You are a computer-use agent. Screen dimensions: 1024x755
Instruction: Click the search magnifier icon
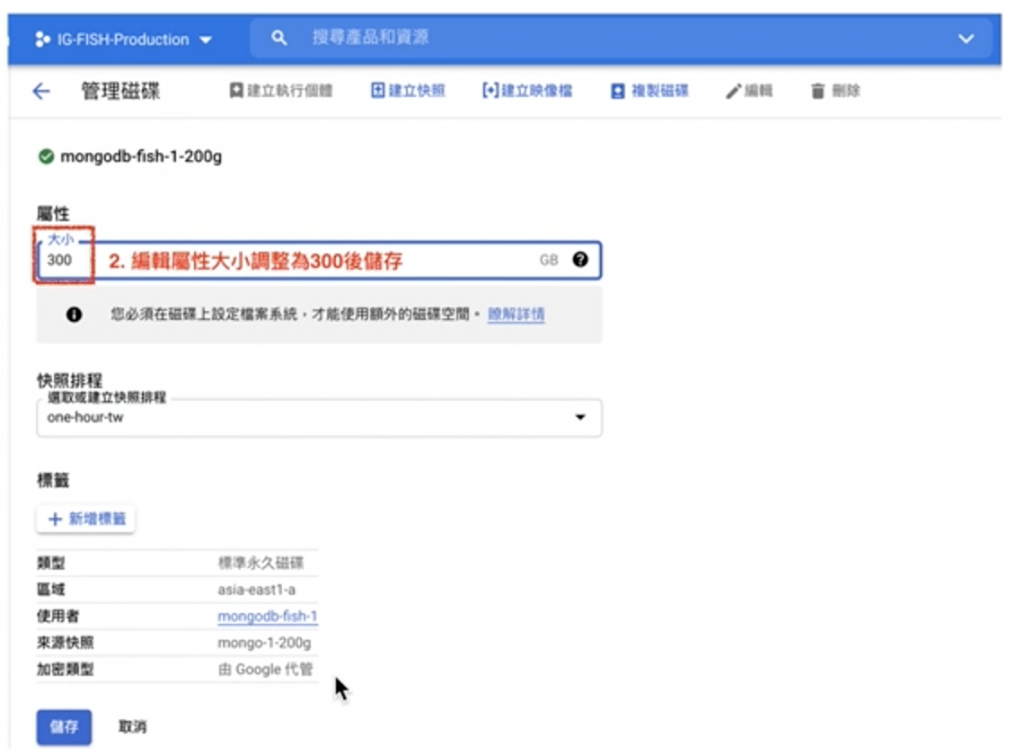pyautogui.click(x=279, y=38)
